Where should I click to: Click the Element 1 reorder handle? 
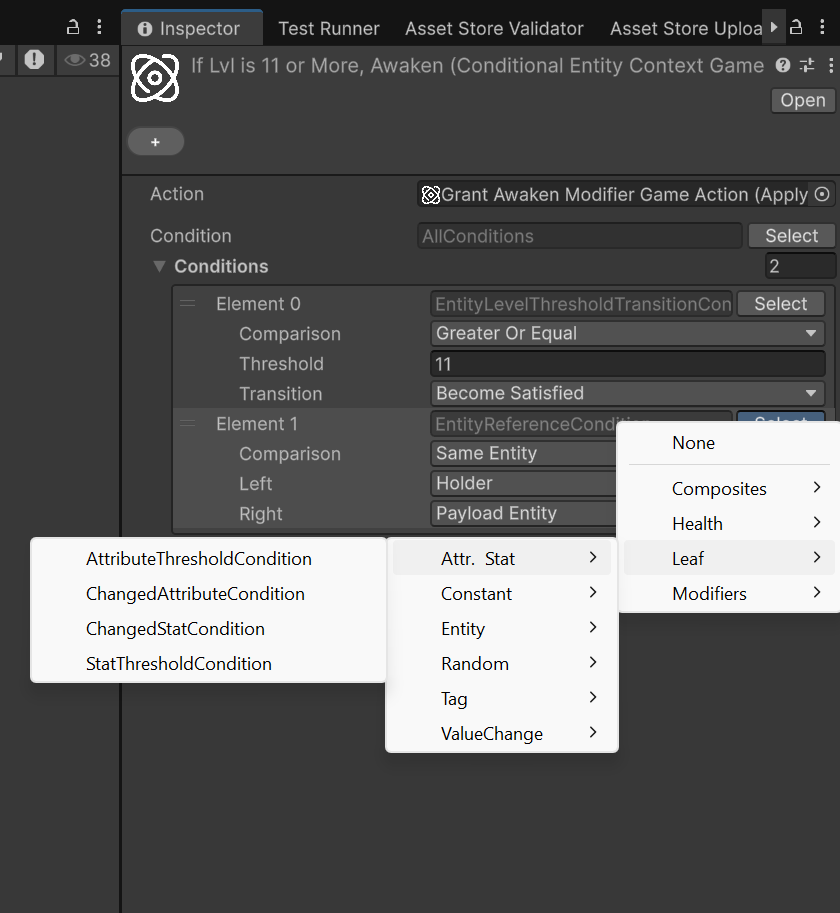pyautogui.click(x=187, y=423)
